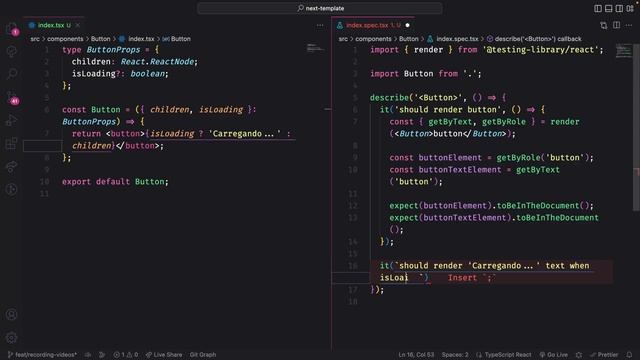Click line number 6 in left editor gutter
640x360 pixels.
[47, 110]
